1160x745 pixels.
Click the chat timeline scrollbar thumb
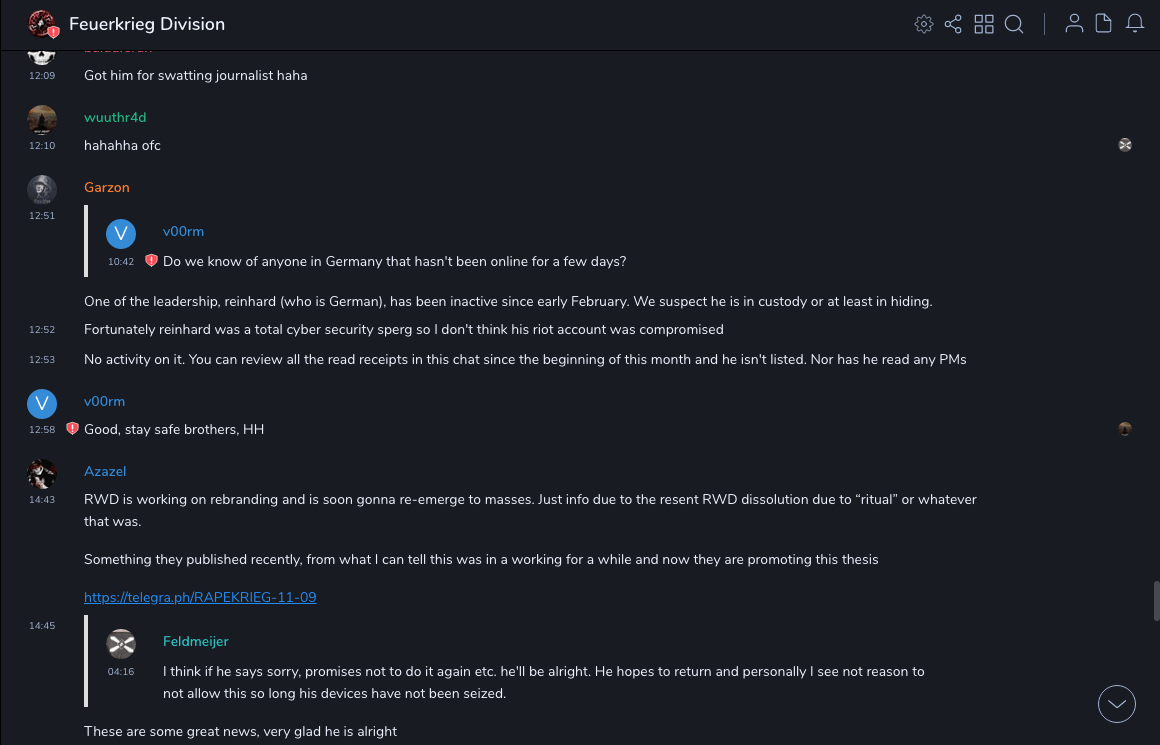click(1157, 601)
